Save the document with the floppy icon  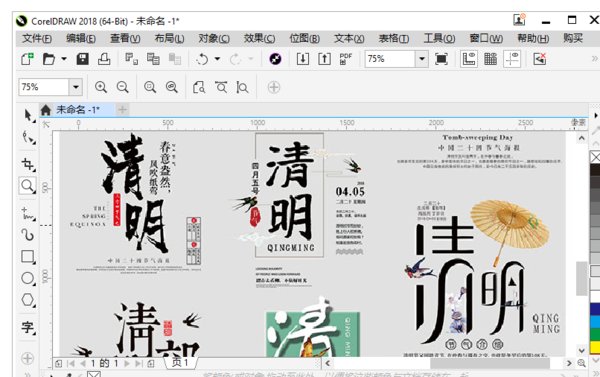tap(82, 59)
